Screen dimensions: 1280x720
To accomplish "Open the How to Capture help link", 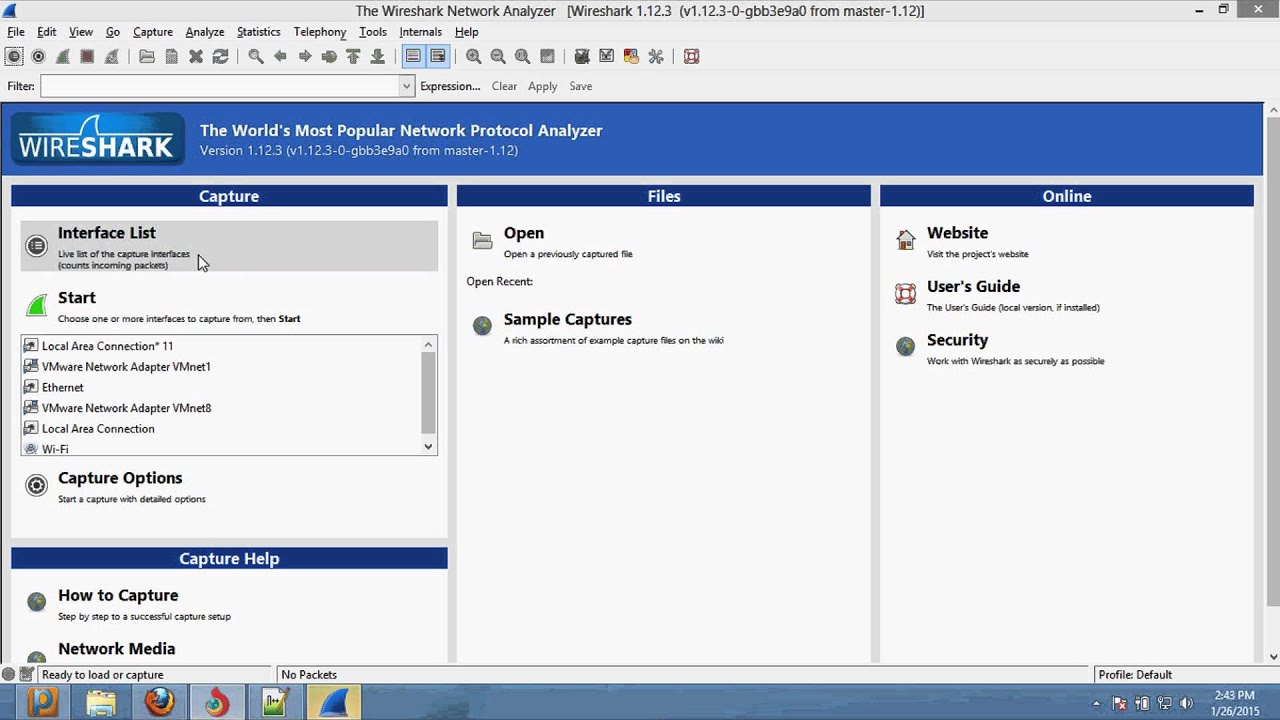I will pos(118,595).
